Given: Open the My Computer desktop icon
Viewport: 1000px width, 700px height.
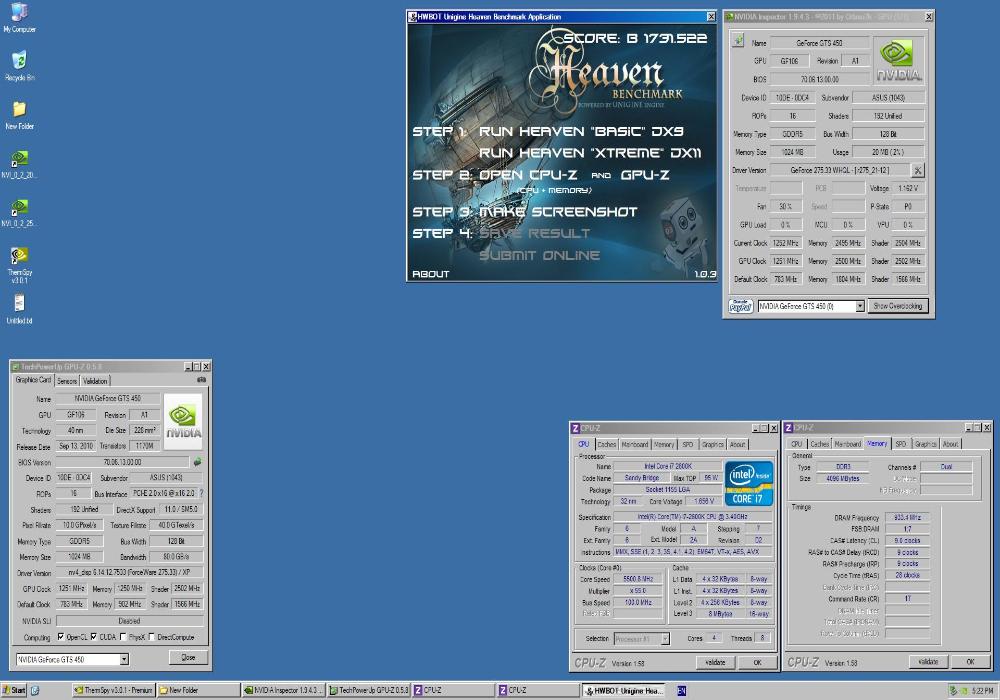Looking at the screenshot, I should [x=19, y=18].
